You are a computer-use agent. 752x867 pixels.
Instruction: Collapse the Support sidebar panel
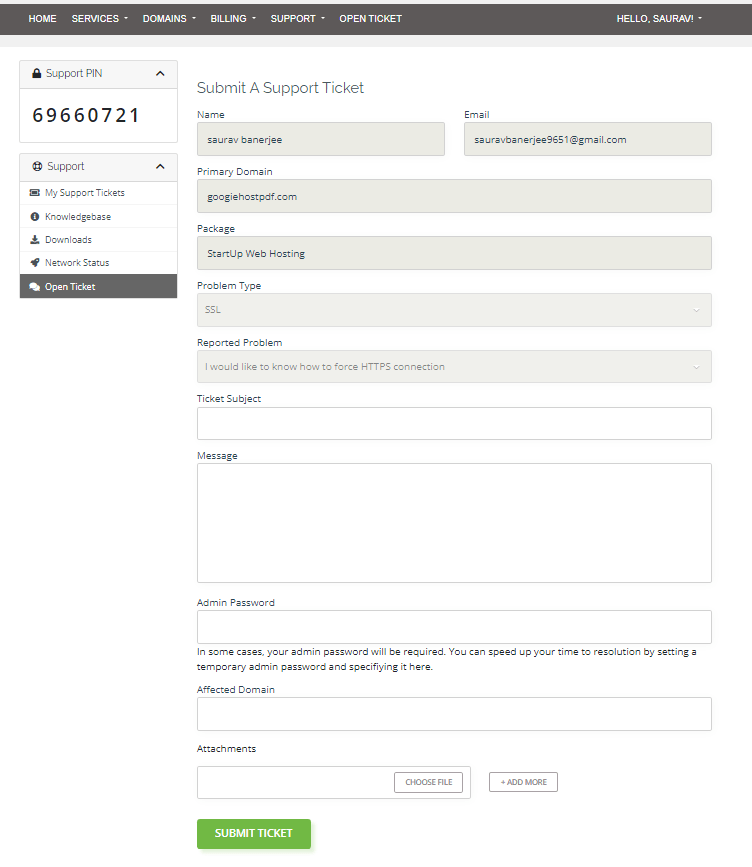[x=160, y=166]
